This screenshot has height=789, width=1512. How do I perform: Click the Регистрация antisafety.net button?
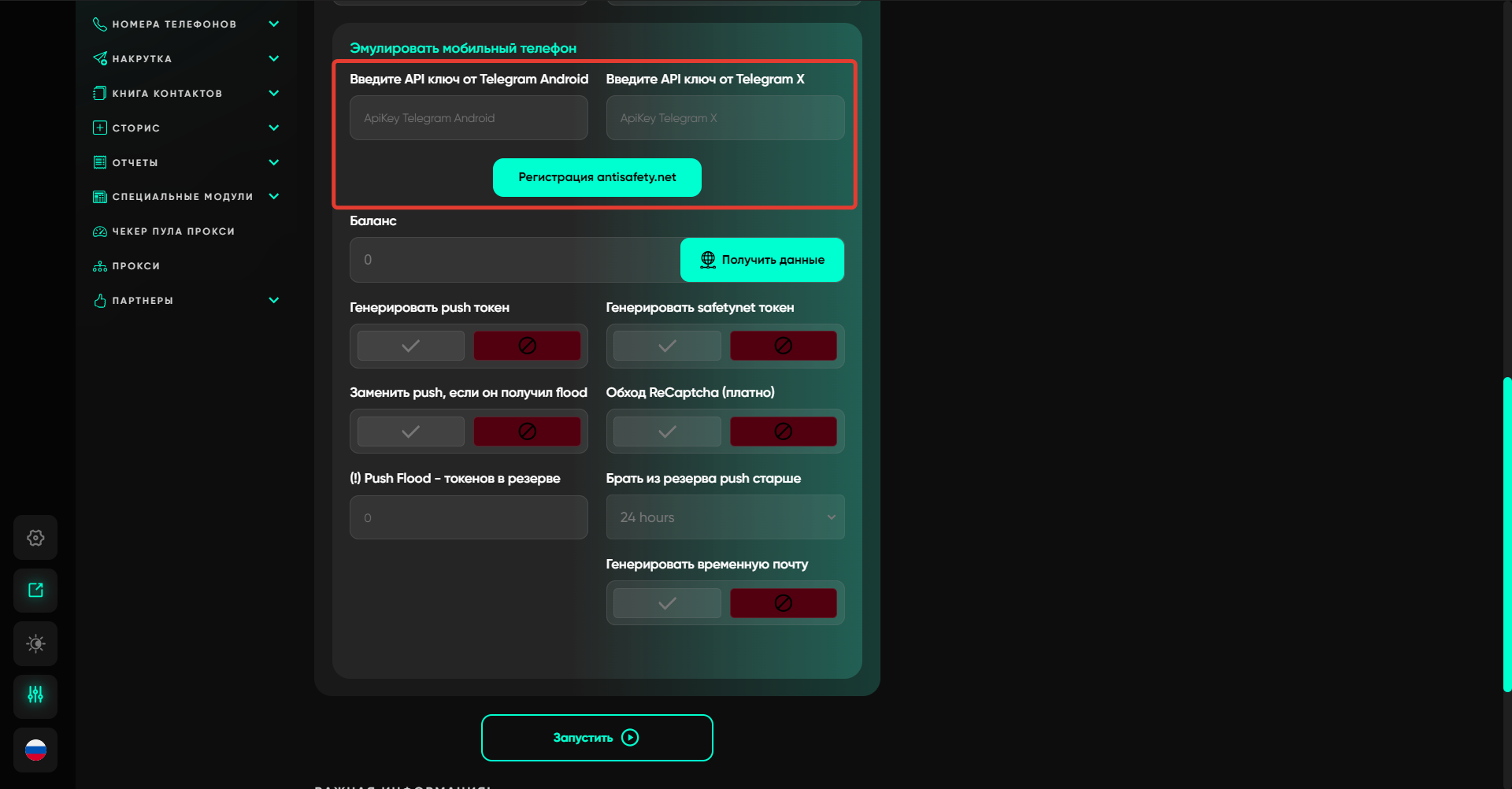point(597,177)
